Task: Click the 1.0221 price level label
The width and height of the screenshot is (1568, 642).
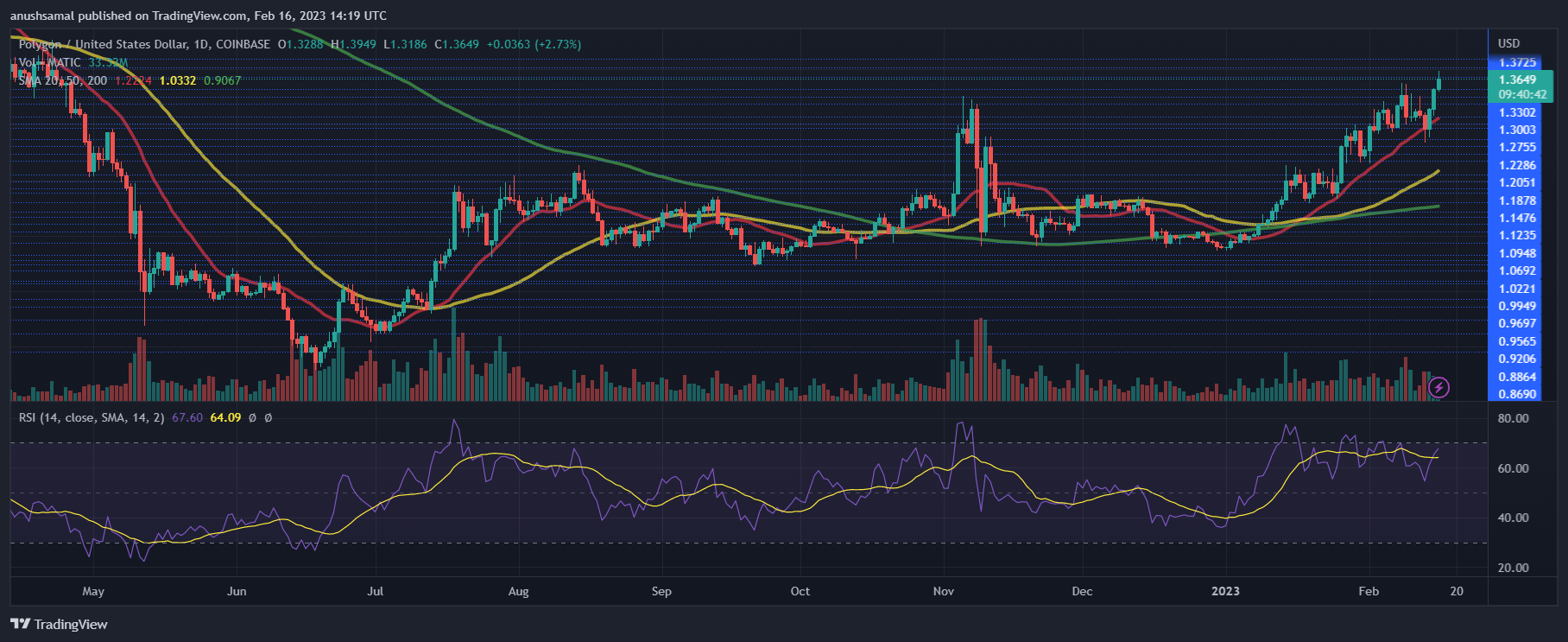Action: tap(1517, 289)
